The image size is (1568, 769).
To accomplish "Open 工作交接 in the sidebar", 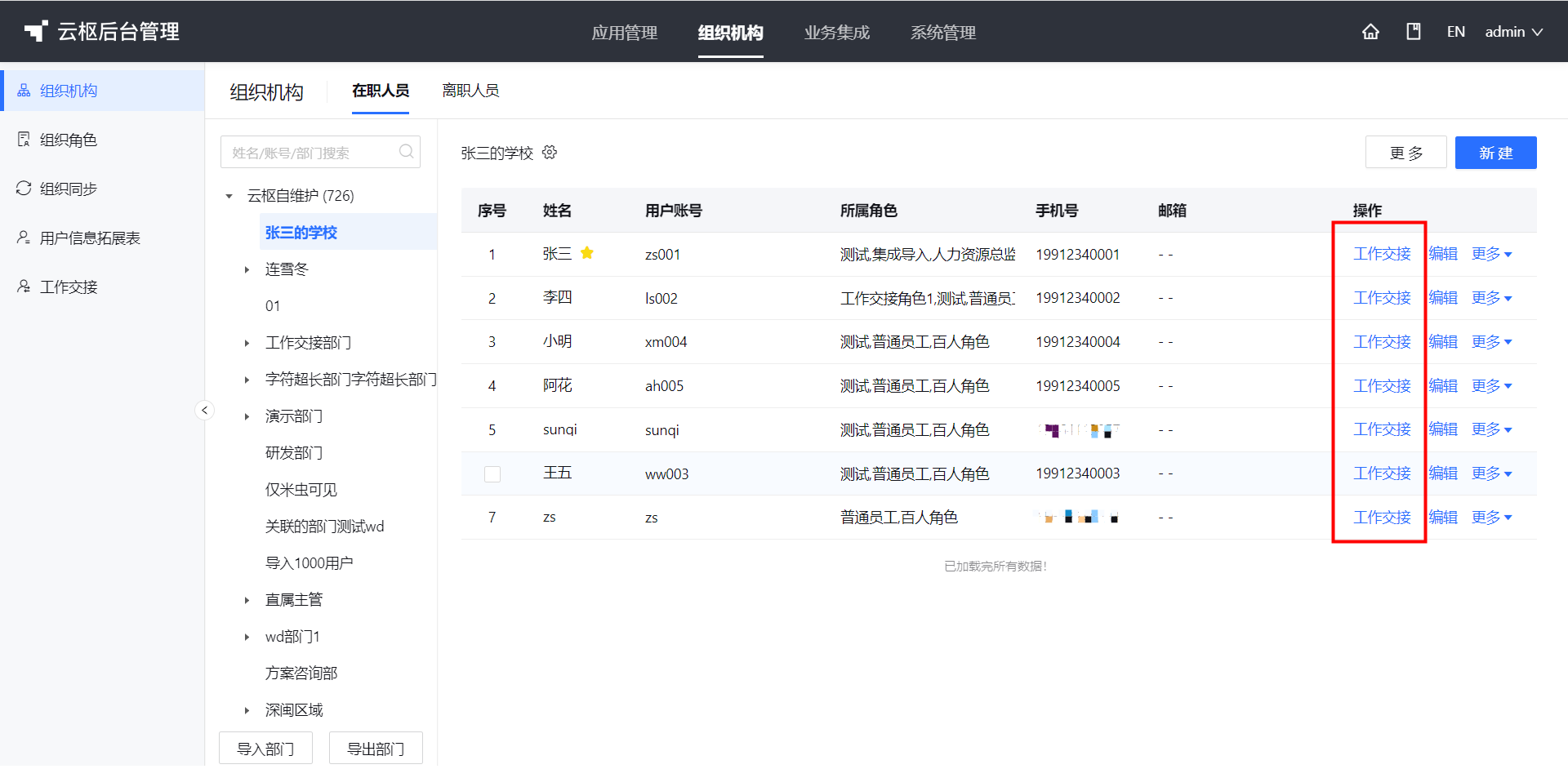I will point(69,287).
